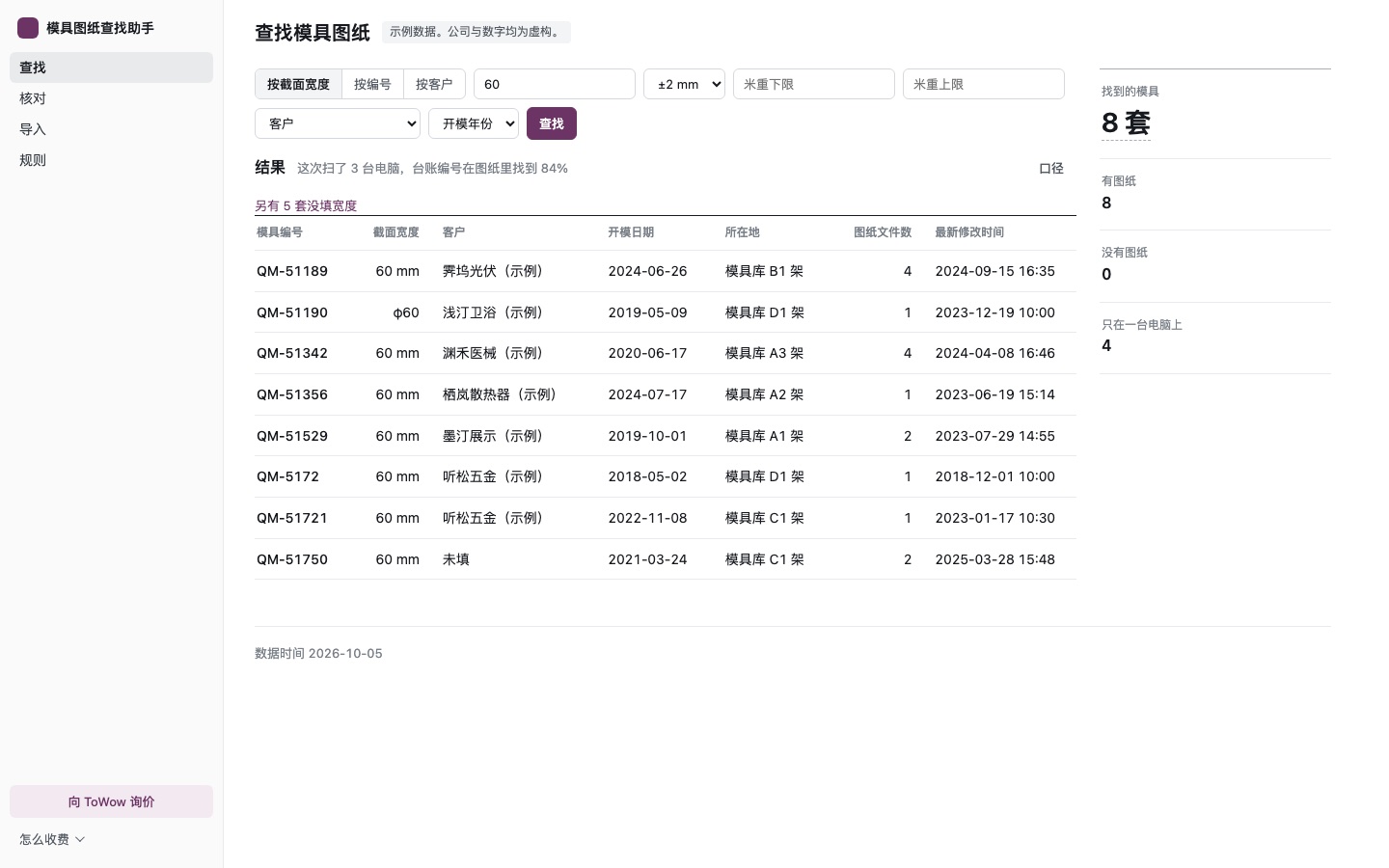Open 规则 in the sidebar

tap(111, 160)
